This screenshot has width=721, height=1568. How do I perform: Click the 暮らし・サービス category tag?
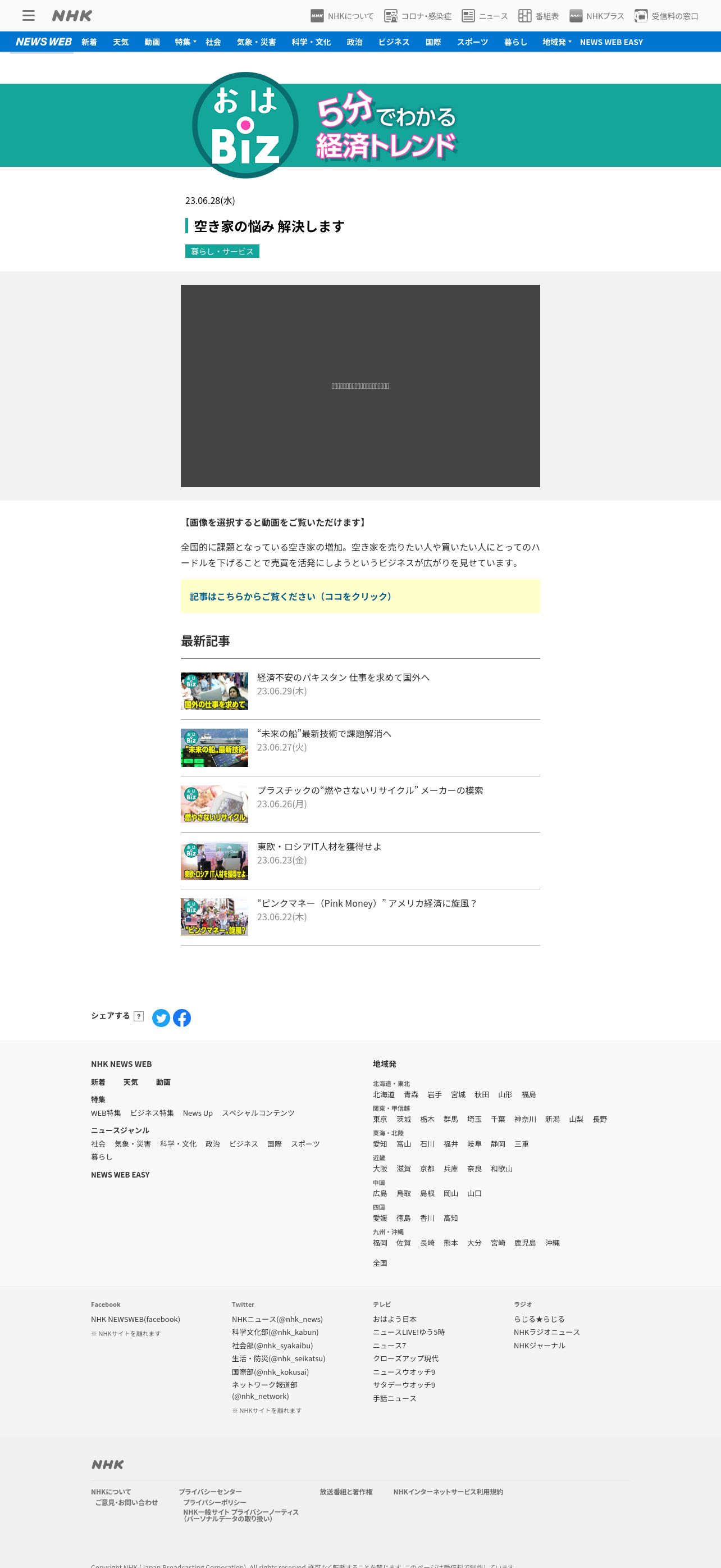(222, 251)
